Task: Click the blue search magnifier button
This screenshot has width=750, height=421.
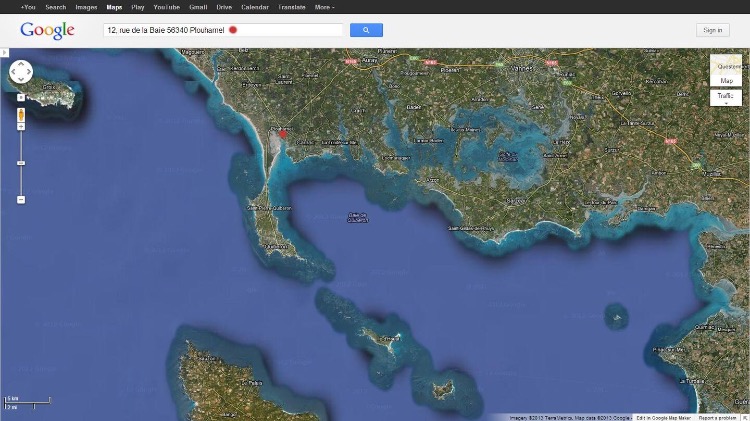Action: pos(366,30)
